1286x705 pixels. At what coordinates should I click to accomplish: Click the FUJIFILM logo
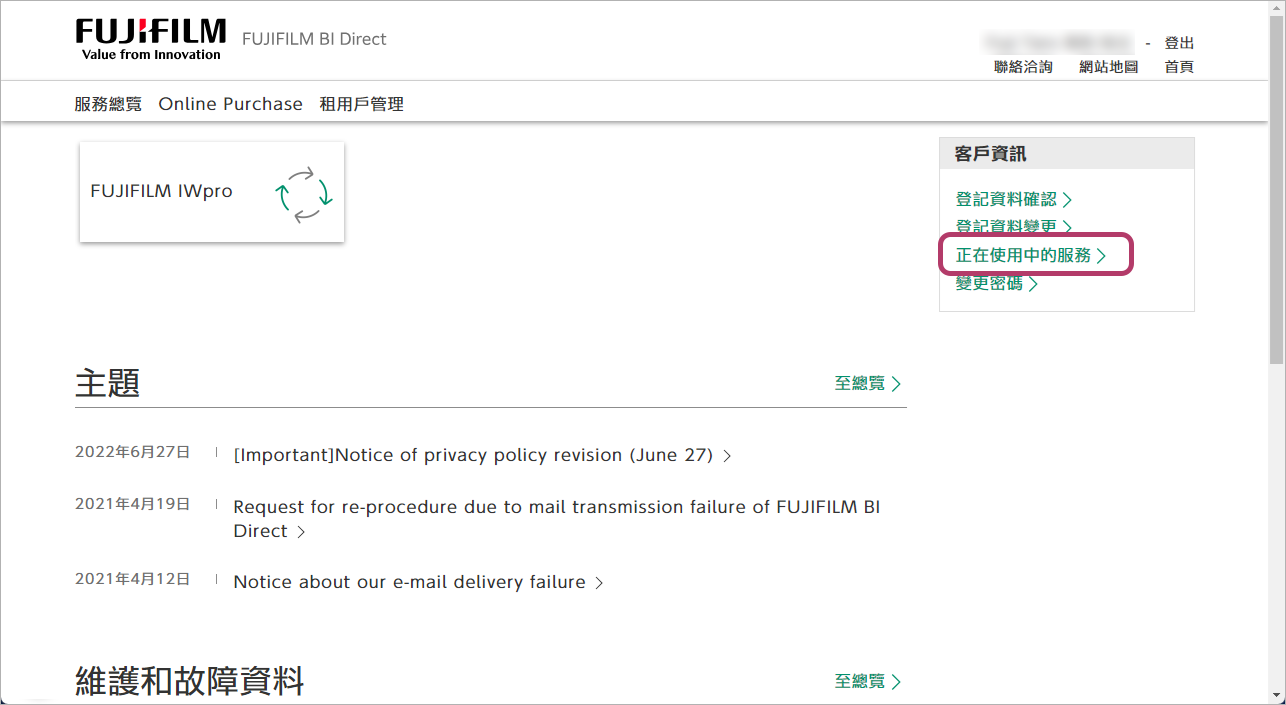coord(150,39)
